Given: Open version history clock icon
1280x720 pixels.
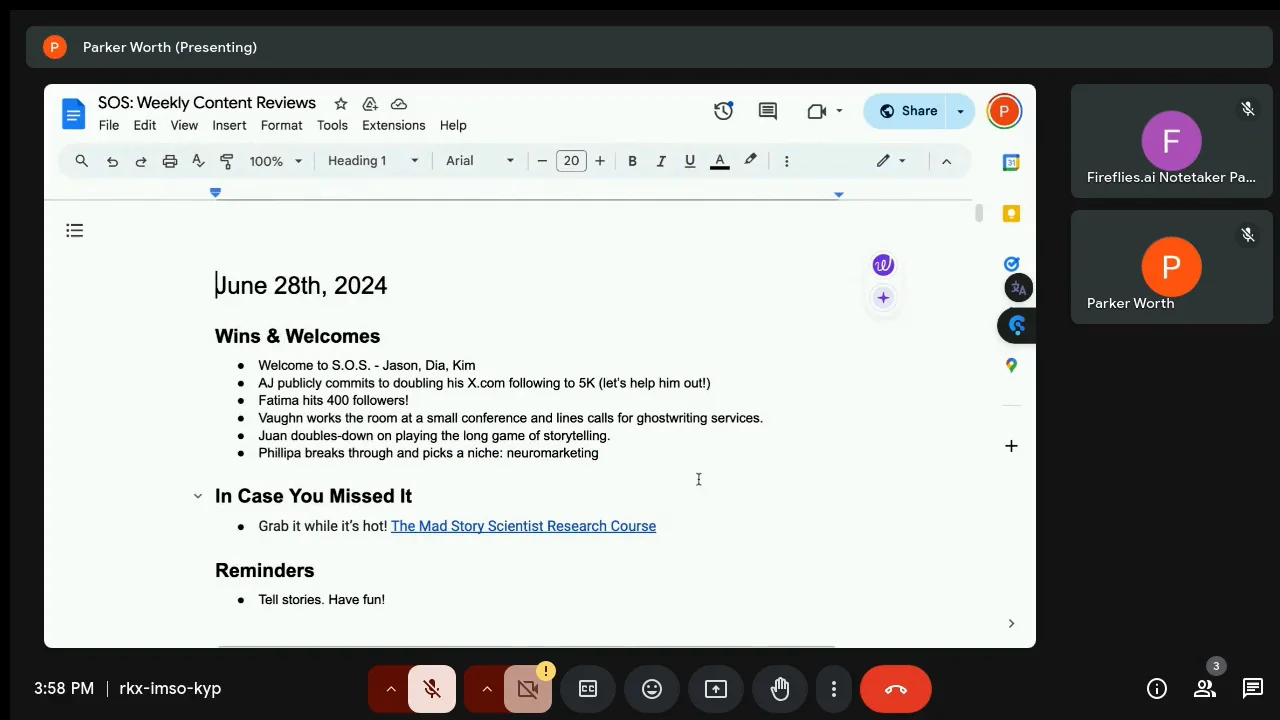Looking at the screenshot, I should coord(723,111).
